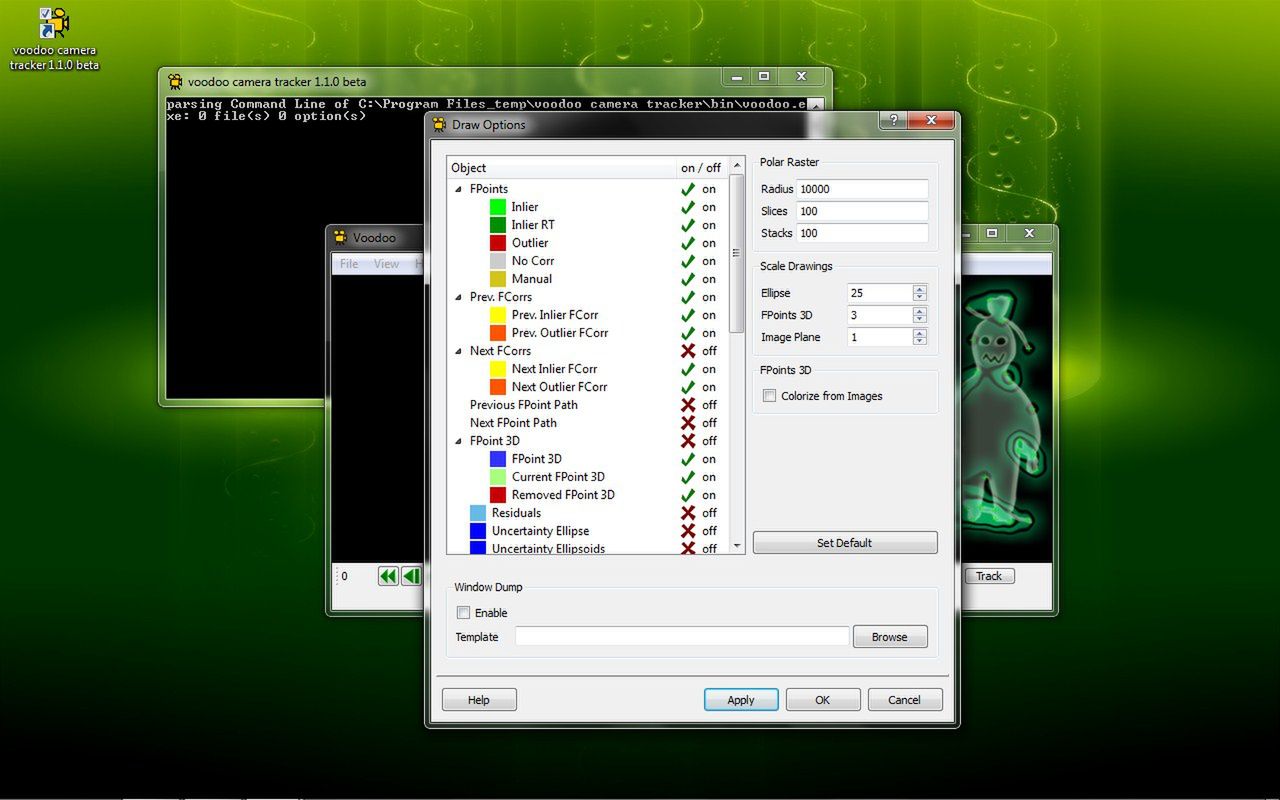Click the Apply button

click(741, 700)
